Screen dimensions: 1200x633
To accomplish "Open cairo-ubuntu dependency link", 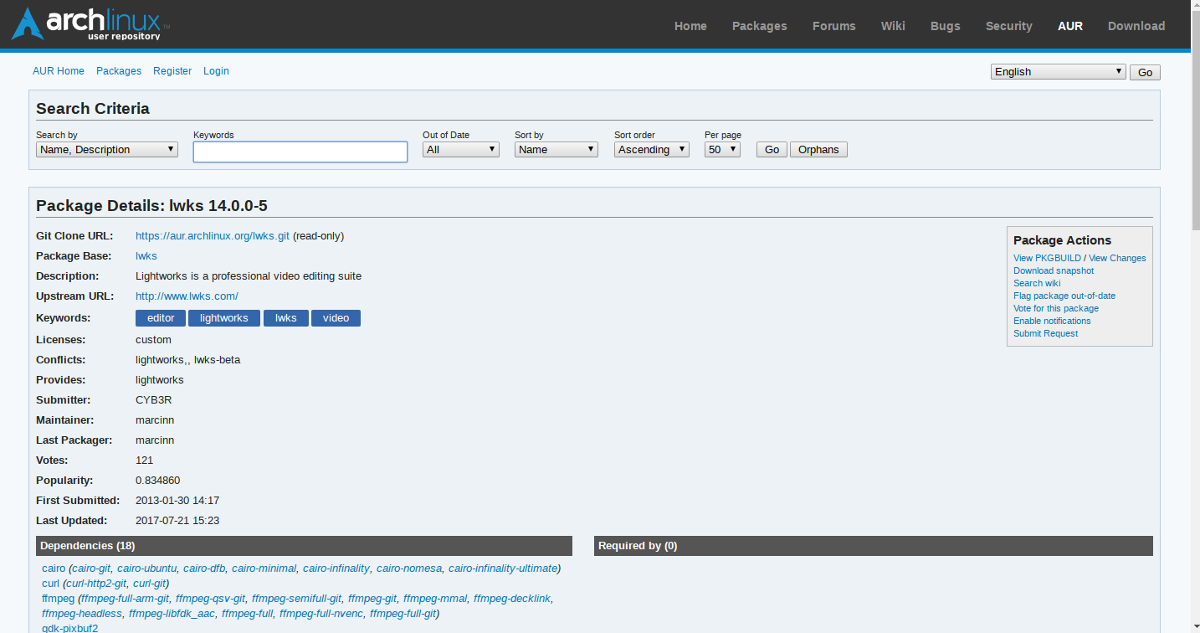I will coord(147,568).
